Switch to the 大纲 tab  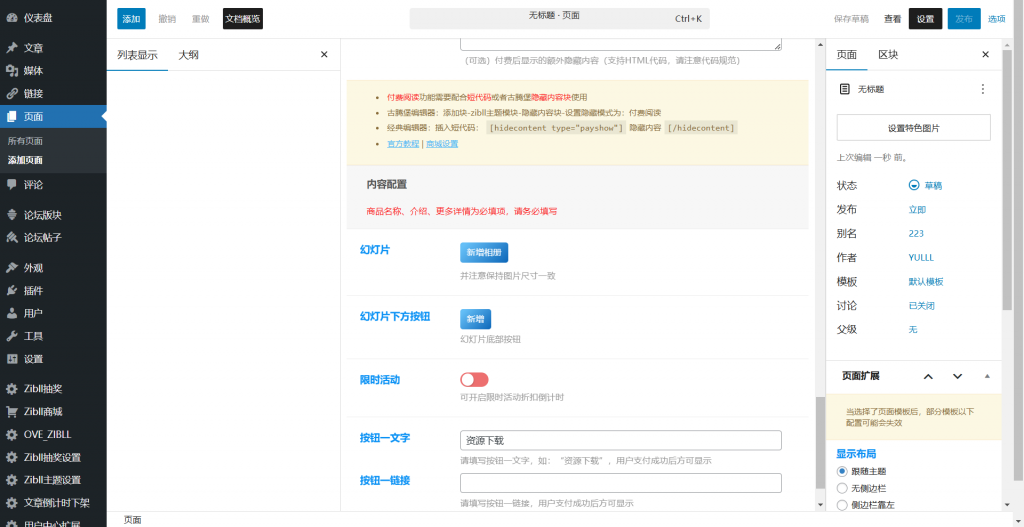pyautogui.click(x=189, y=55)
